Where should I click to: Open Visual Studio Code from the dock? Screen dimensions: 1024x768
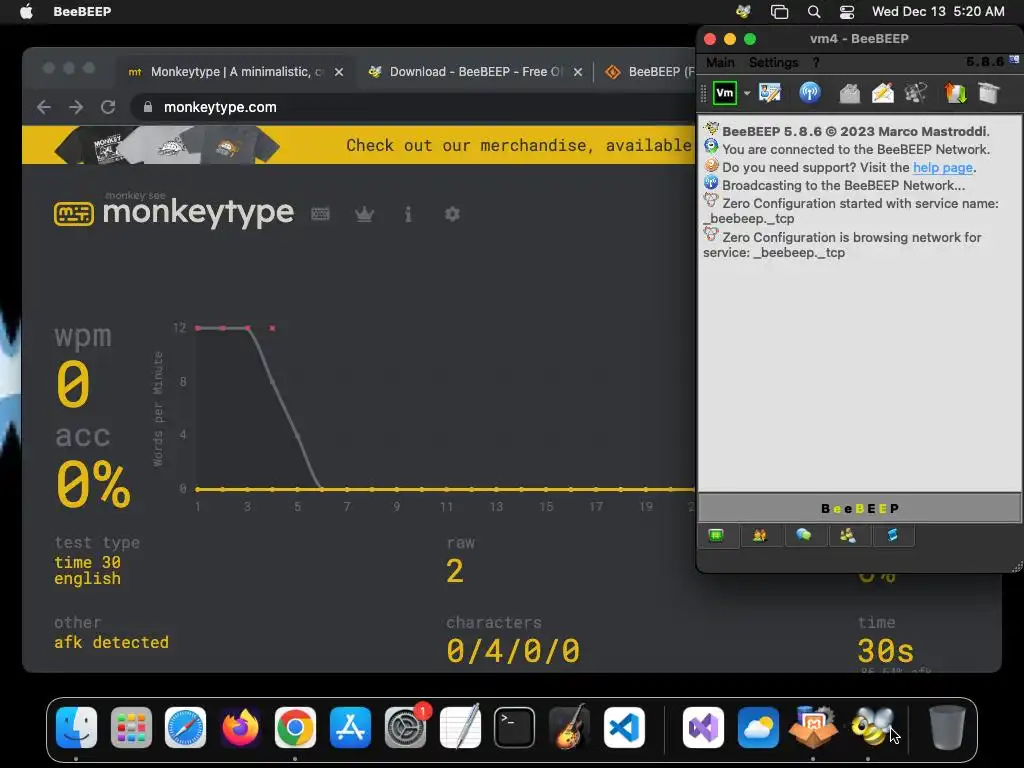pyautogui.click(x=624, y=728)
